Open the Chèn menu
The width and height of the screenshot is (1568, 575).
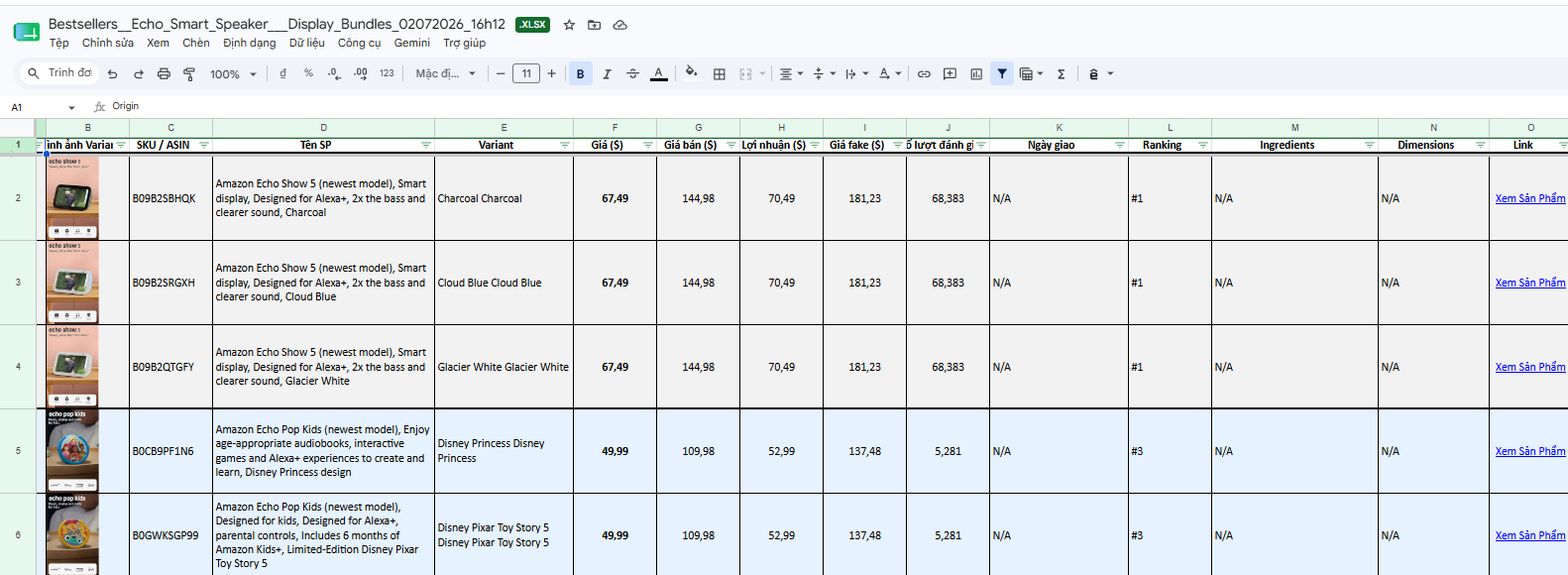196,43
